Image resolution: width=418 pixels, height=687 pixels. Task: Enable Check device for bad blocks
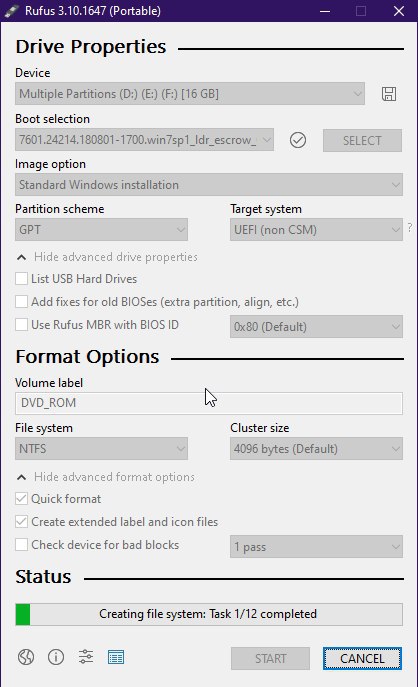point(21,545)
